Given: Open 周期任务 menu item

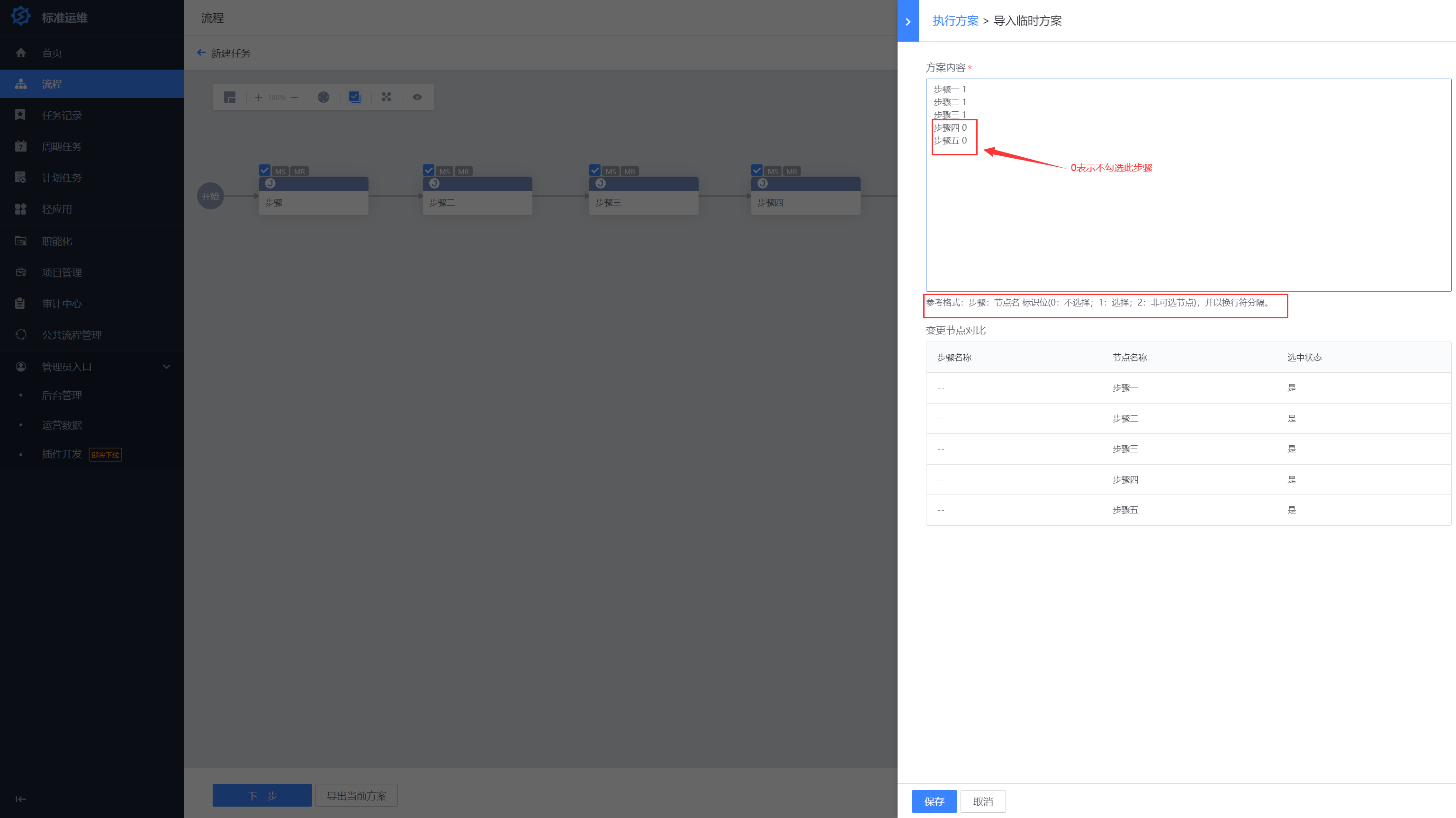Looking at the screenshot, I should [x=62, y=146].
